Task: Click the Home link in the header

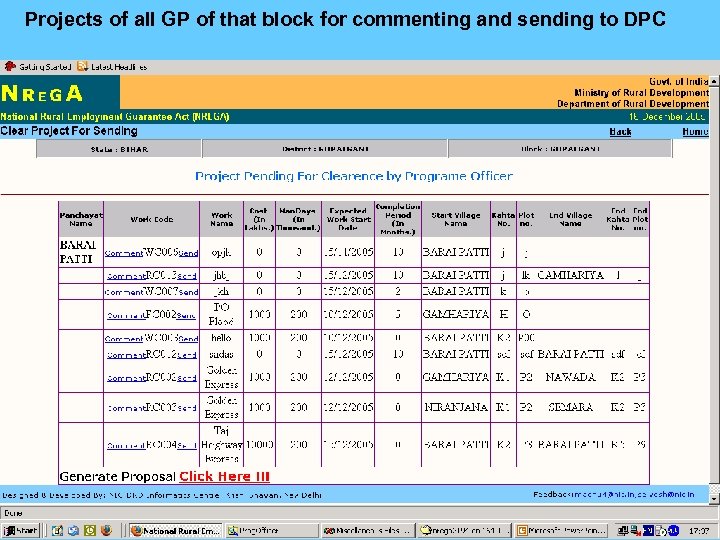Action: click(x=695, y=132)
